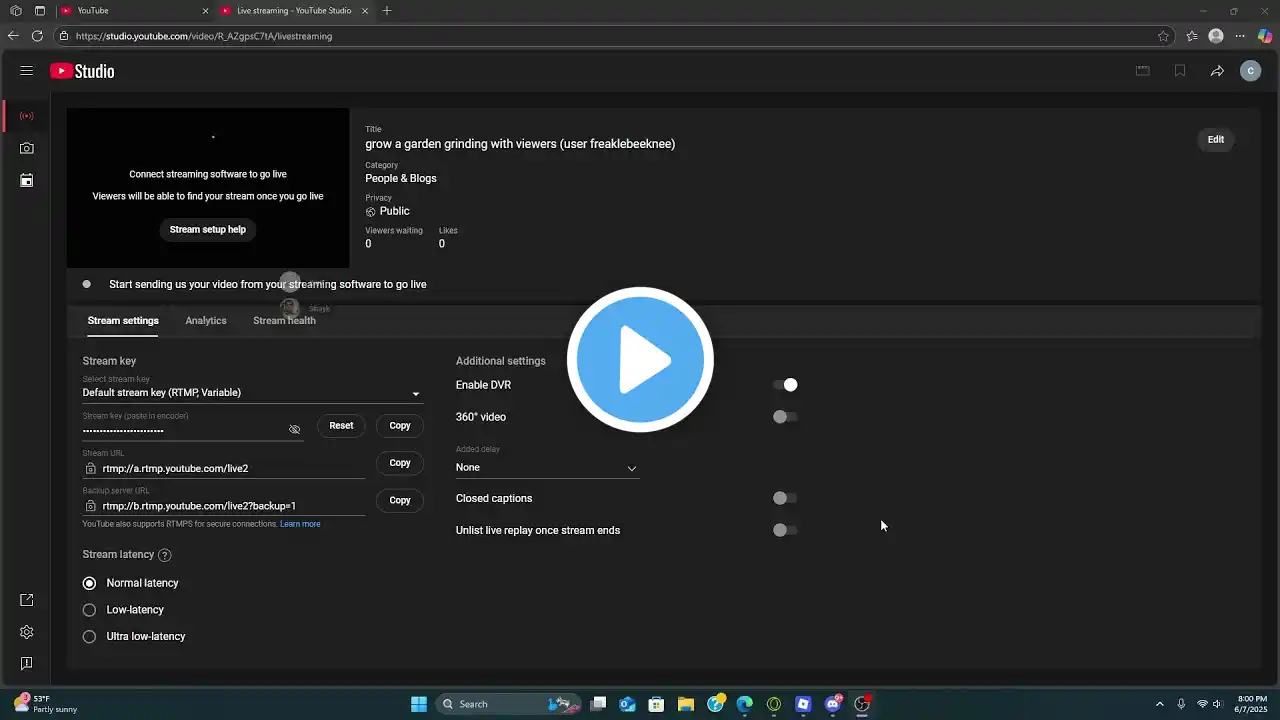Click the lock icon beside Stream URL
This screenshot has height=720, width=1280.
pos(91,468)
